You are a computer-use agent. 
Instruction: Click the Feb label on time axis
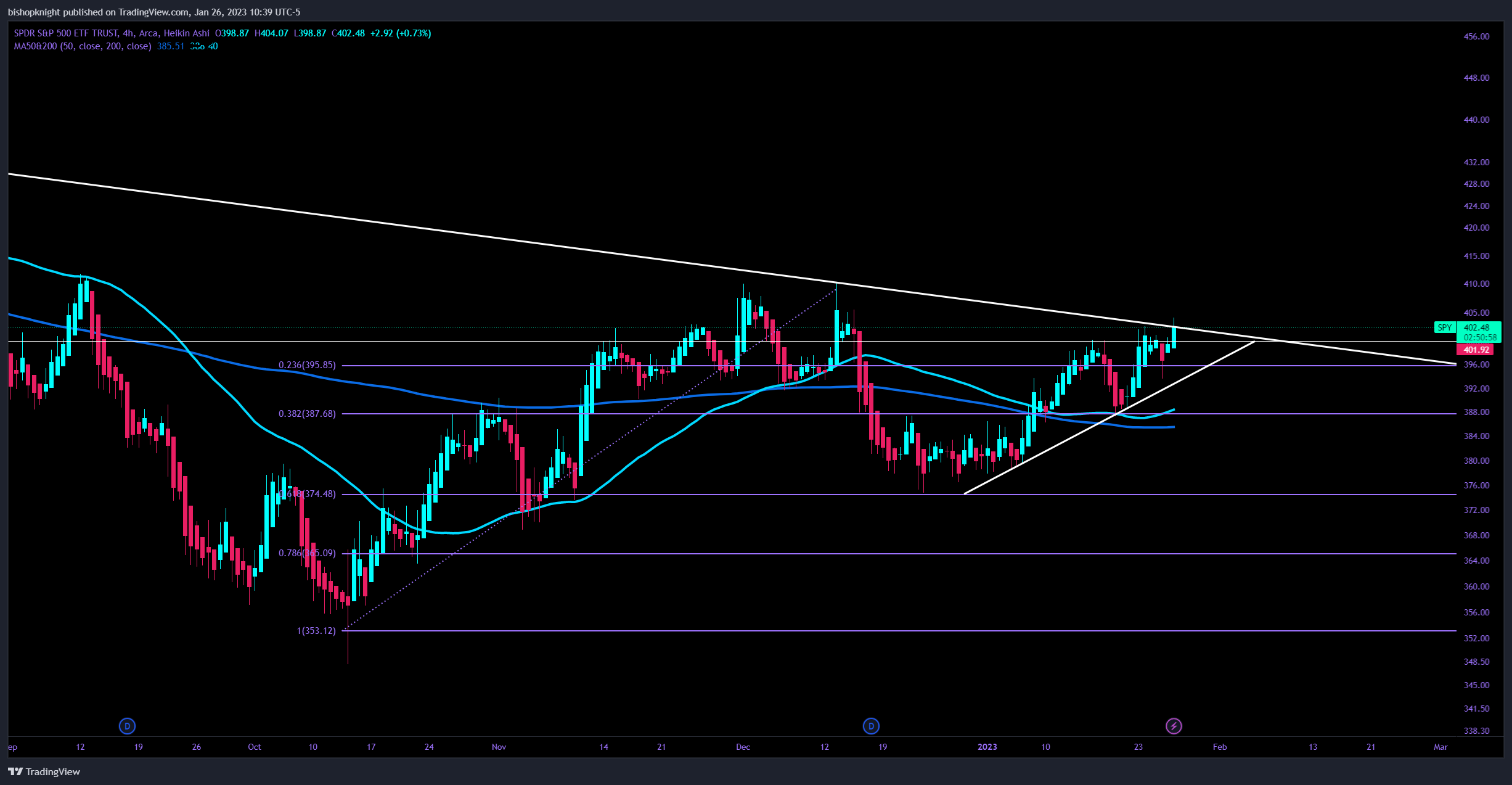1219,747
